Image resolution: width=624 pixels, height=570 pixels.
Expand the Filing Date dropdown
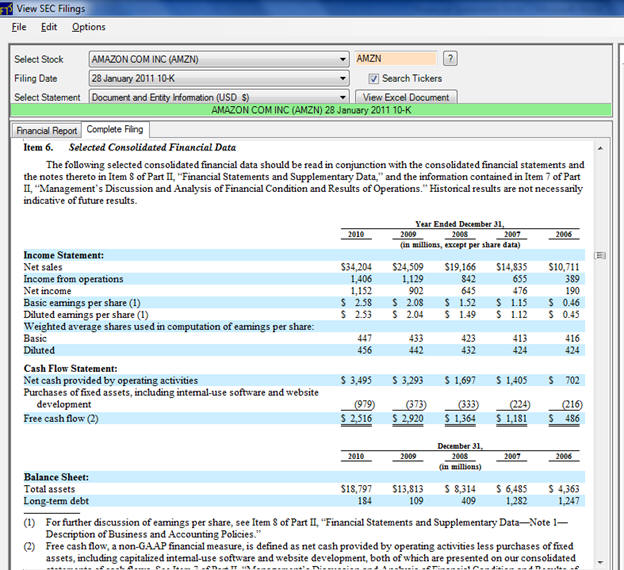click(342, 78)
